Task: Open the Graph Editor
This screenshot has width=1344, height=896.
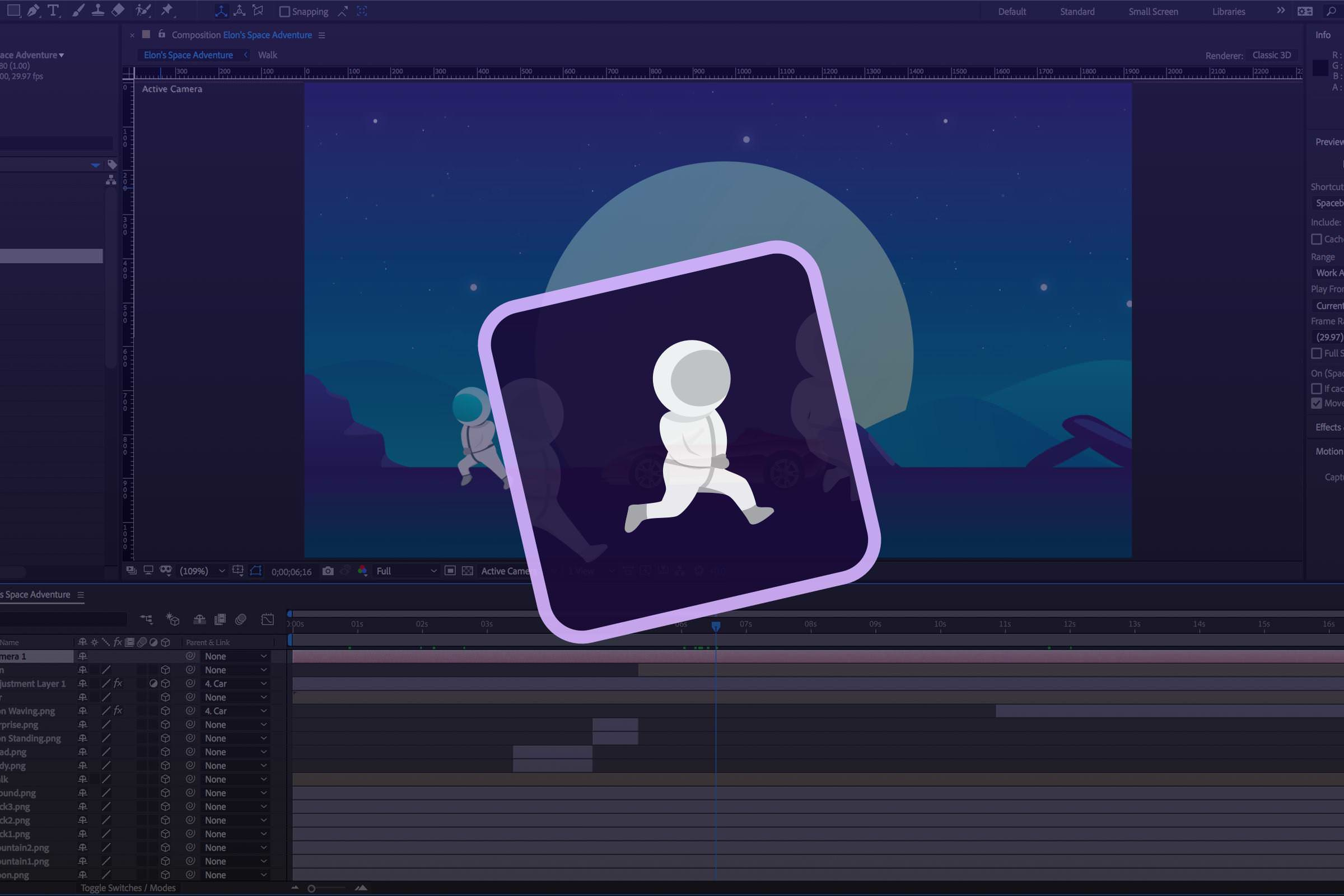Action: pos(268,619)
